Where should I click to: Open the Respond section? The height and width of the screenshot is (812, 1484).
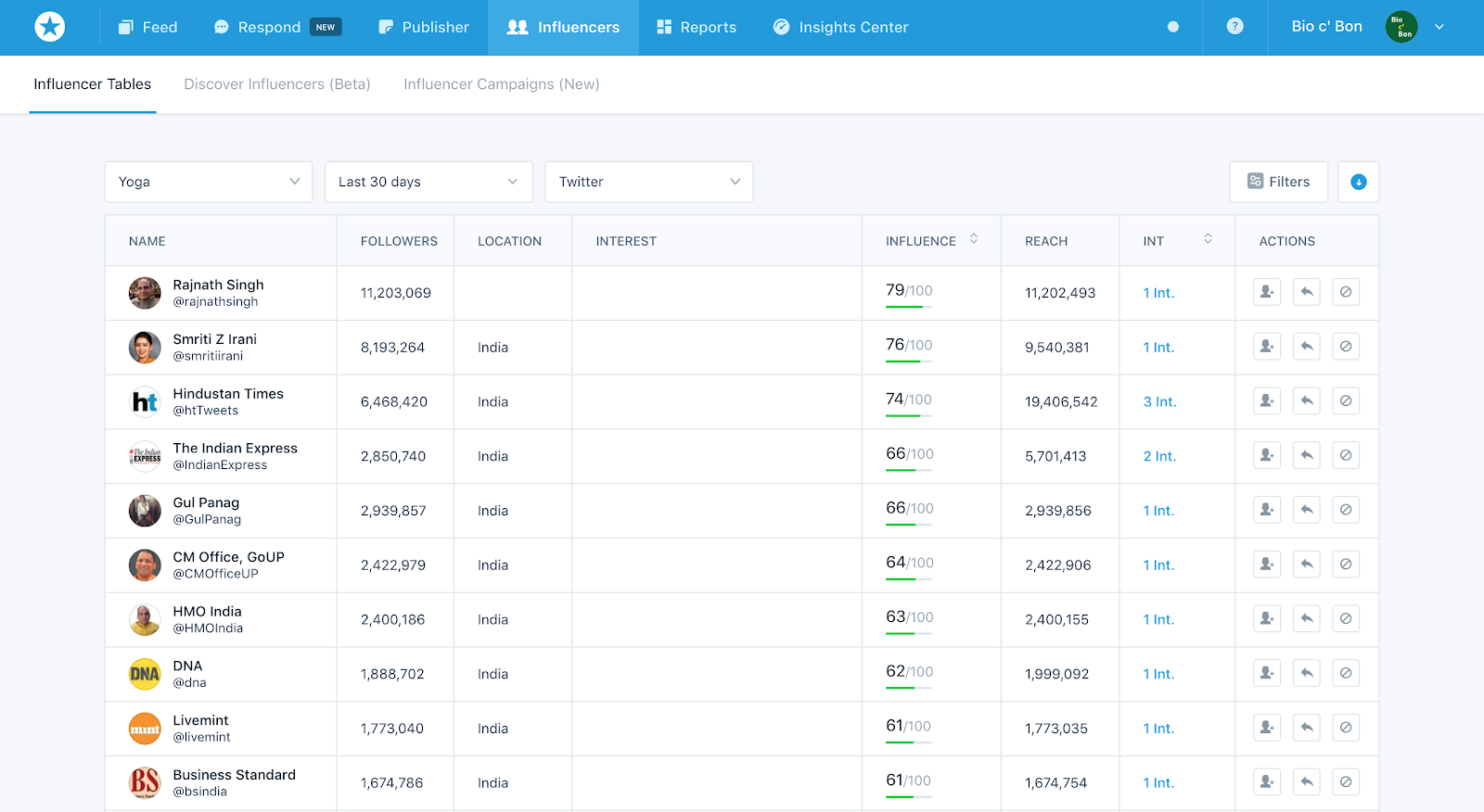coord(277,27)
